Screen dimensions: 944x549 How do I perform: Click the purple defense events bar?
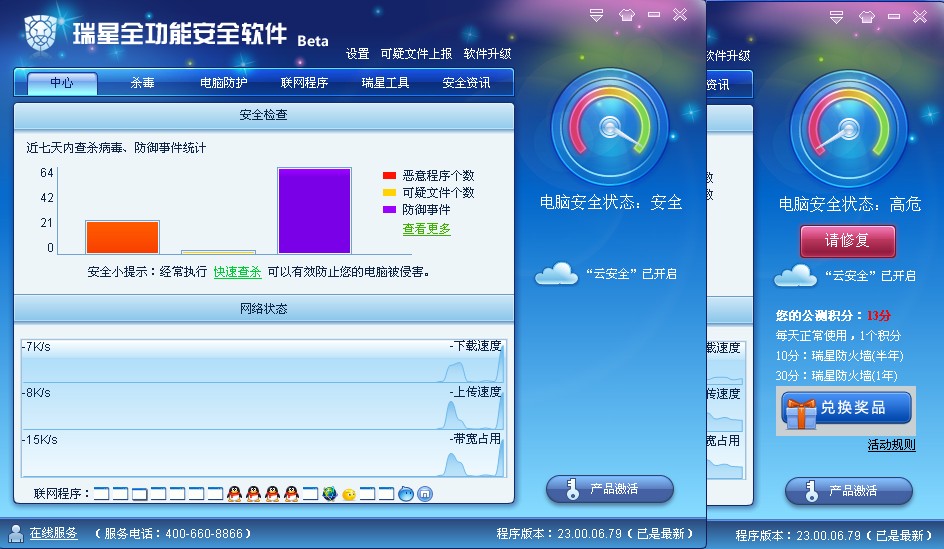click(x=314, y=211)
